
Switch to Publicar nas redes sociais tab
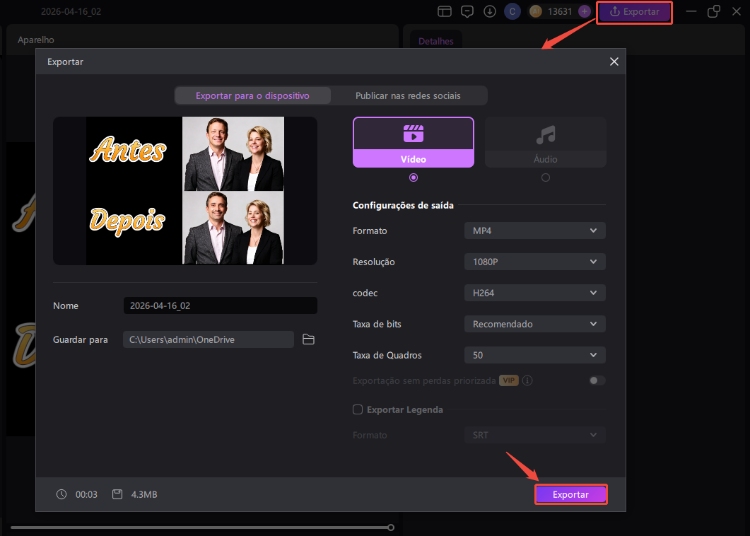coord(408,96)
